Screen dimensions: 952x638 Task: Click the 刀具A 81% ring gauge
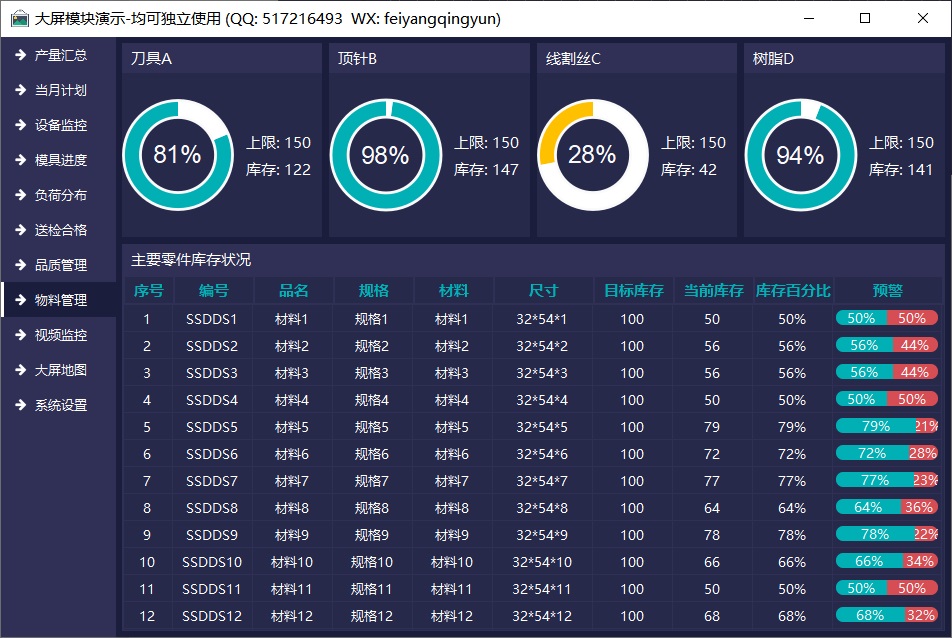point(177,155)
